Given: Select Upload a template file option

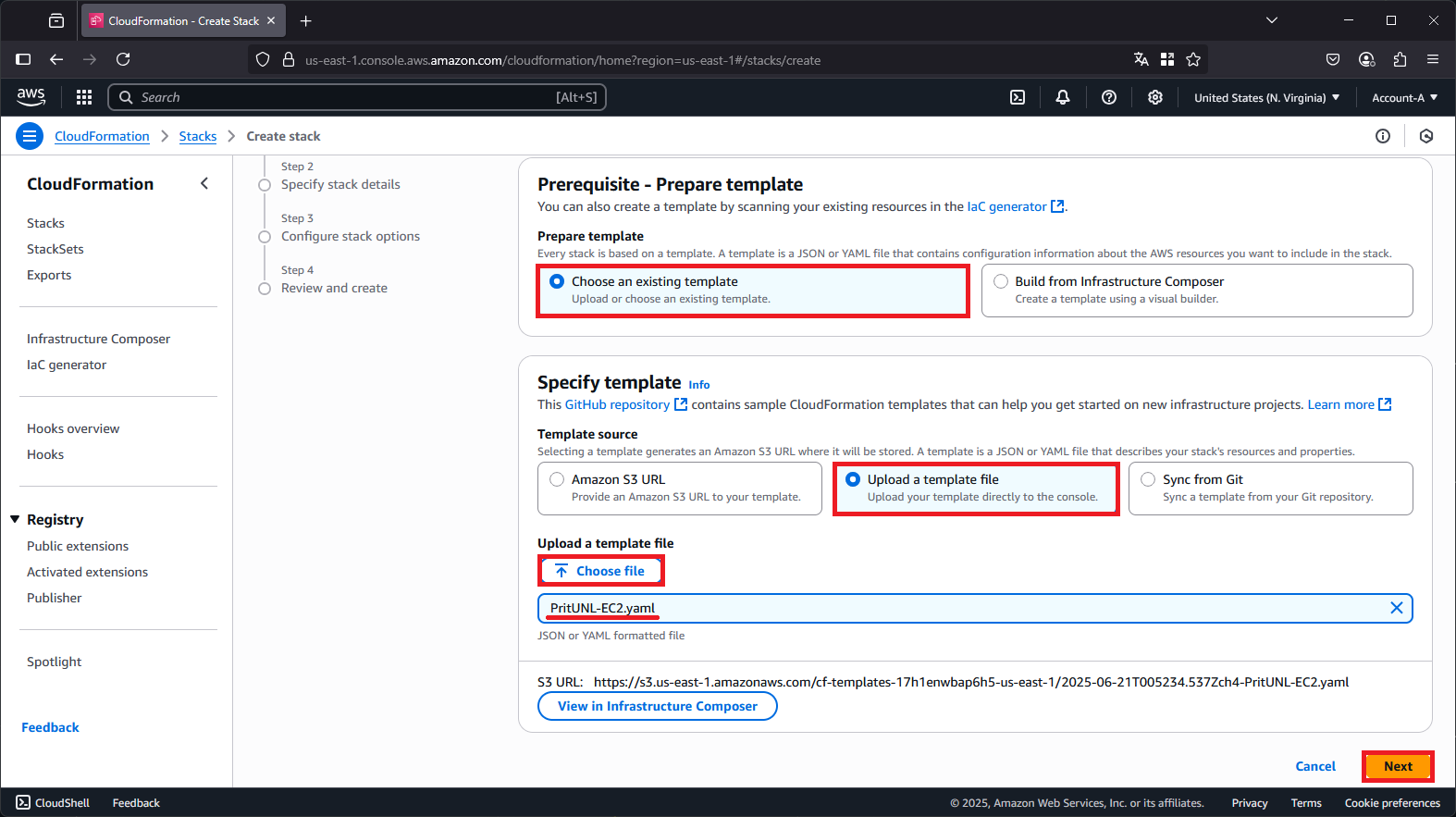Looking at the screenshot, I should click(976, 489).
